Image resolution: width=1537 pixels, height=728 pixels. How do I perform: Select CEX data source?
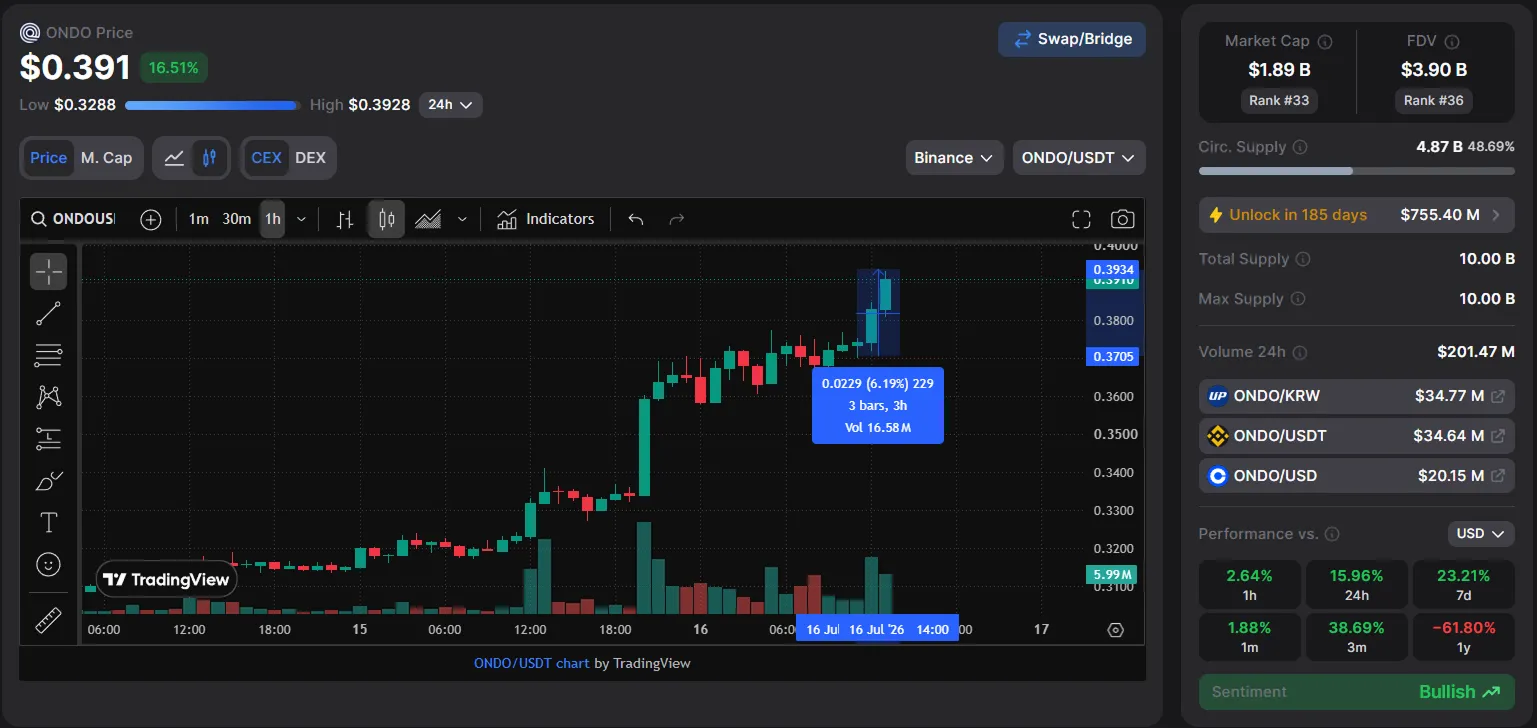click(x=266, y=158)
